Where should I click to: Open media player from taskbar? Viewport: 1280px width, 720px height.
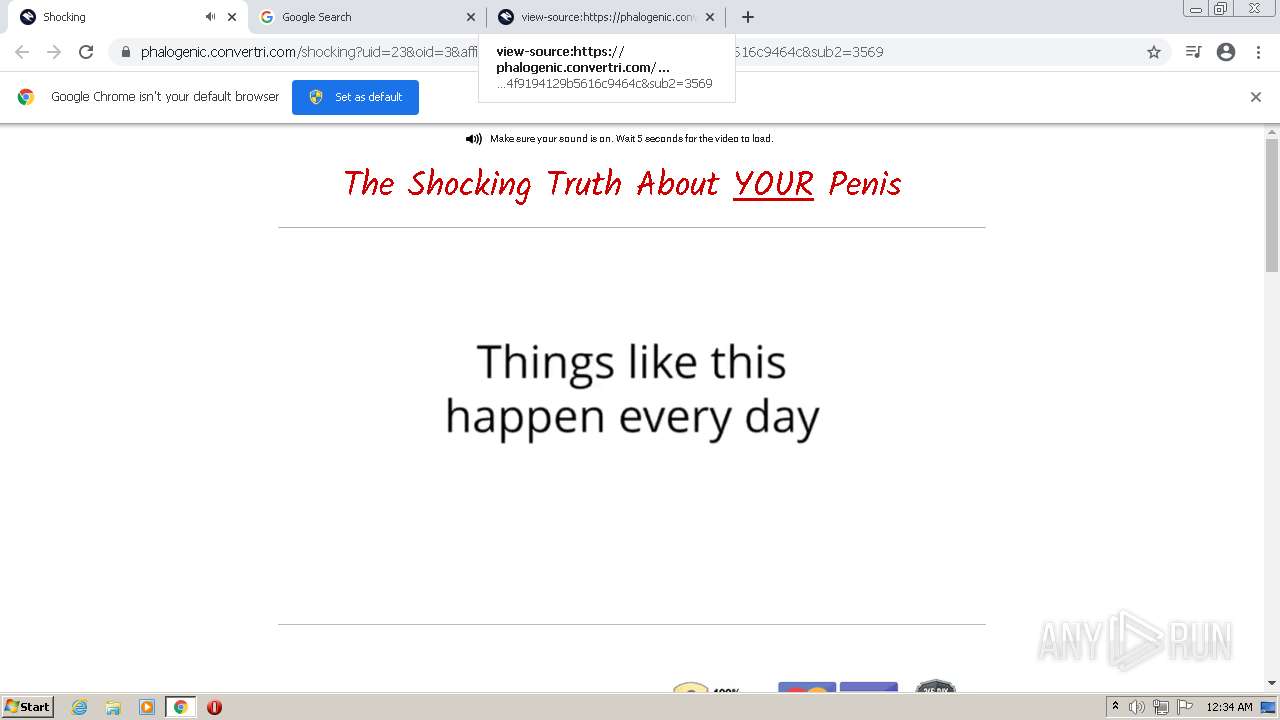click(x=147, y=707)
